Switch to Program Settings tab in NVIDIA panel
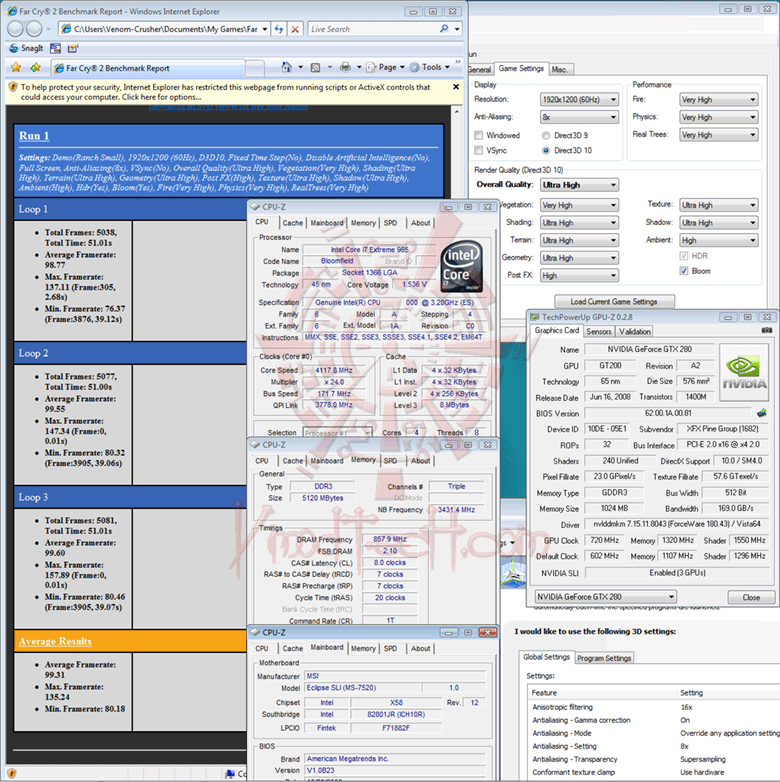Image resolution: width=780 pixels, height=782 pixels. click(x=604, y=658)
